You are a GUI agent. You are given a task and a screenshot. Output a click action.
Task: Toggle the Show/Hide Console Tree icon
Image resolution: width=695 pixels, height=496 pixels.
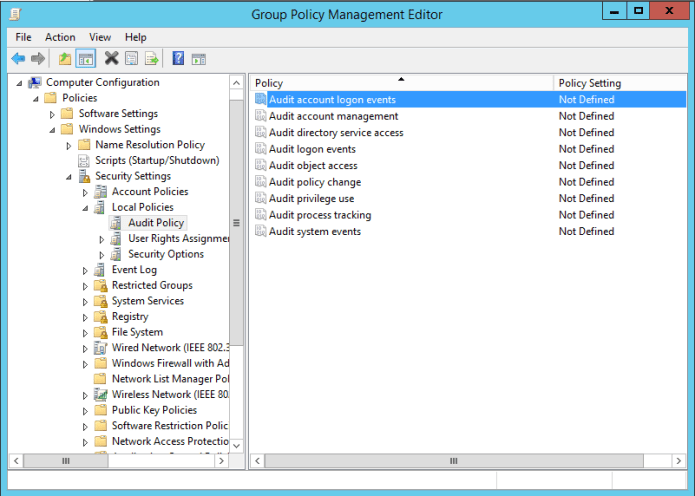[86, 59]
